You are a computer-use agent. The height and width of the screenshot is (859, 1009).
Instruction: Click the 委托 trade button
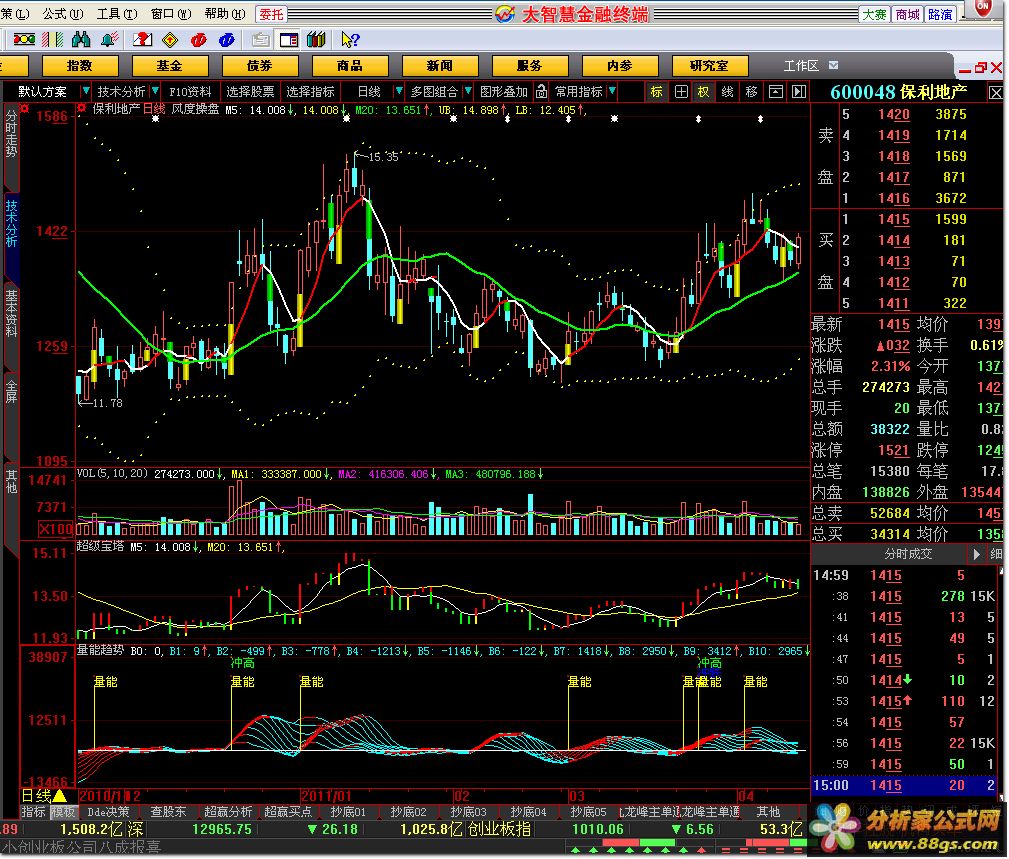[271, 14]
